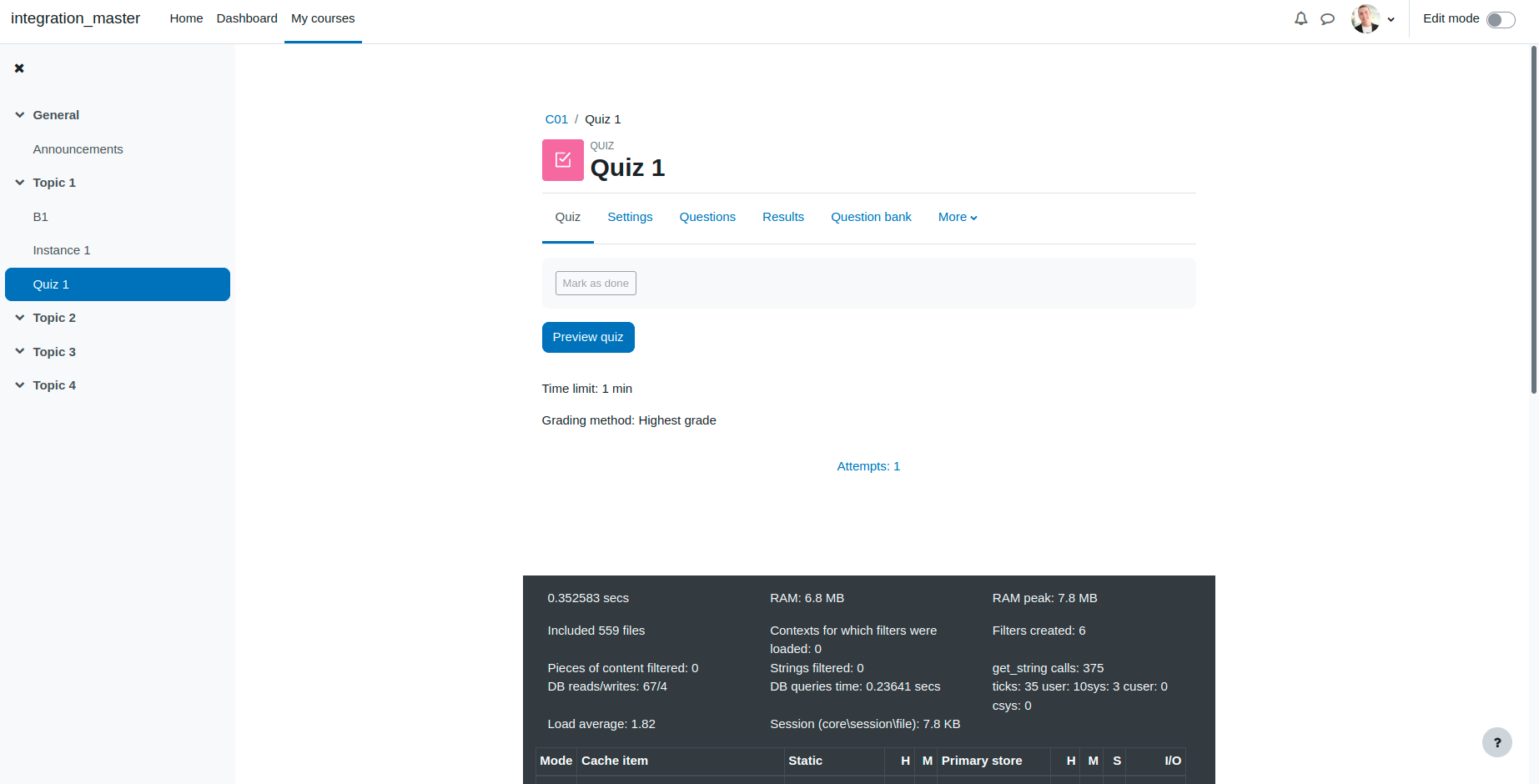This screenshot has width=1539, height=784.
Task: Open the help question mark button
Action: pos(1496,742)
